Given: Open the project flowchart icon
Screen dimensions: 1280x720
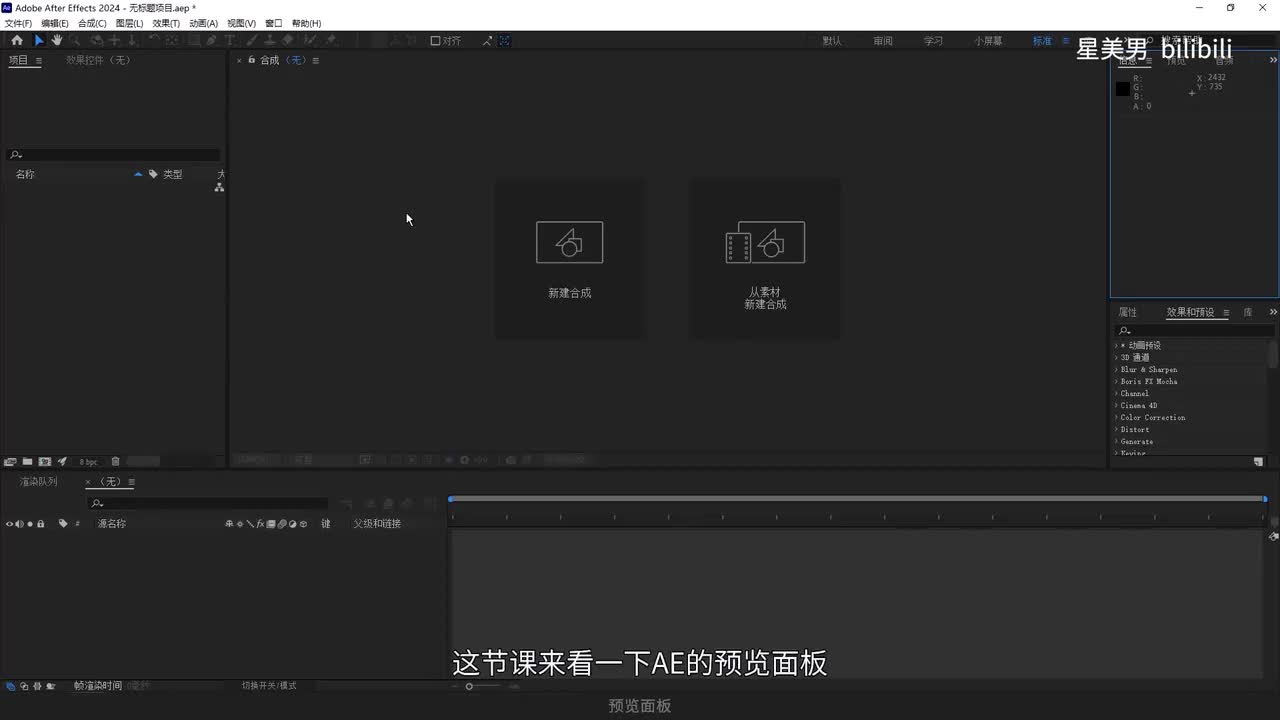Looking at the screenshot, I should 220,187.
